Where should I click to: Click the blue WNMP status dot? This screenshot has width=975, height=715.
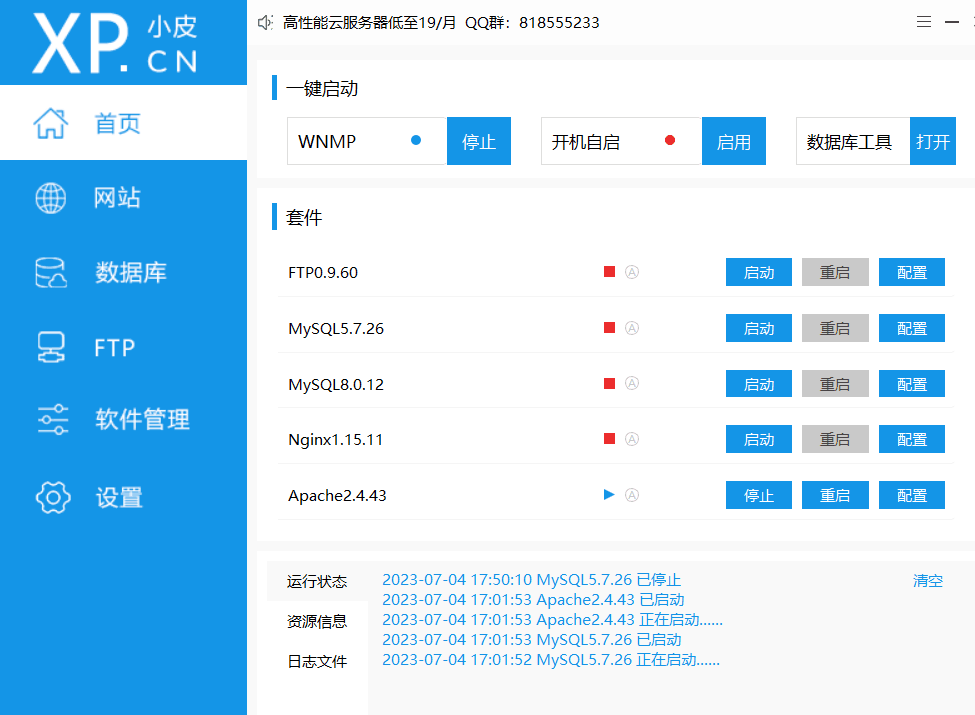click(x=416, y=141)
